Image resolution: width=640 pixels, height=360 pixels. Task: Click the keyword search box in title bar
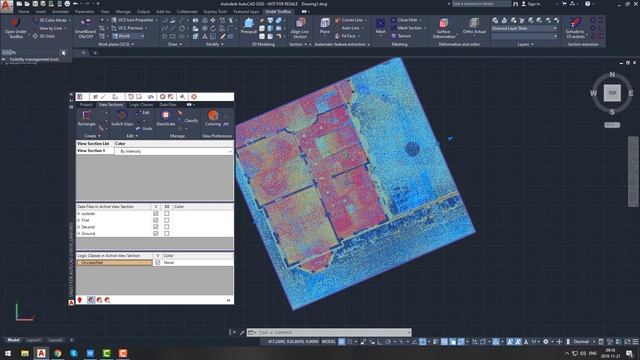pyautogui.click(x=481, y=4)
